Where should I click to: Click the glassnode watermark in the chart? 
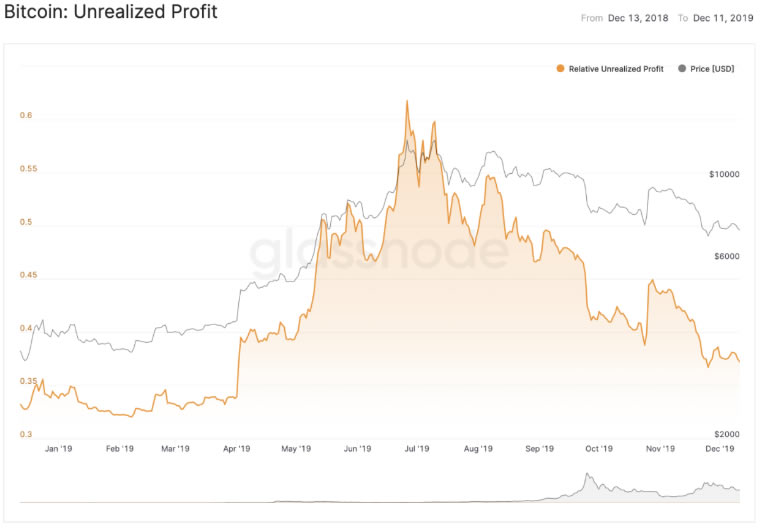pyautogui.click(x=378, y=256)
